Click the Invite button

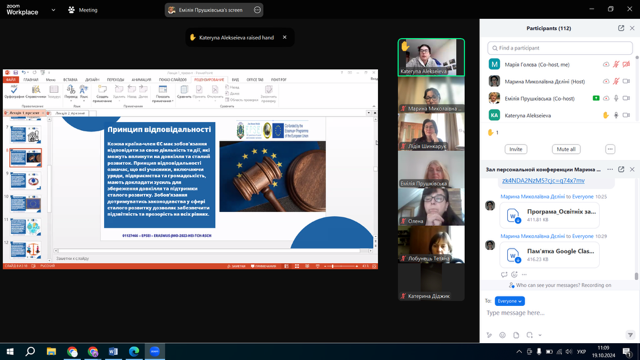[x=516, y=149]
